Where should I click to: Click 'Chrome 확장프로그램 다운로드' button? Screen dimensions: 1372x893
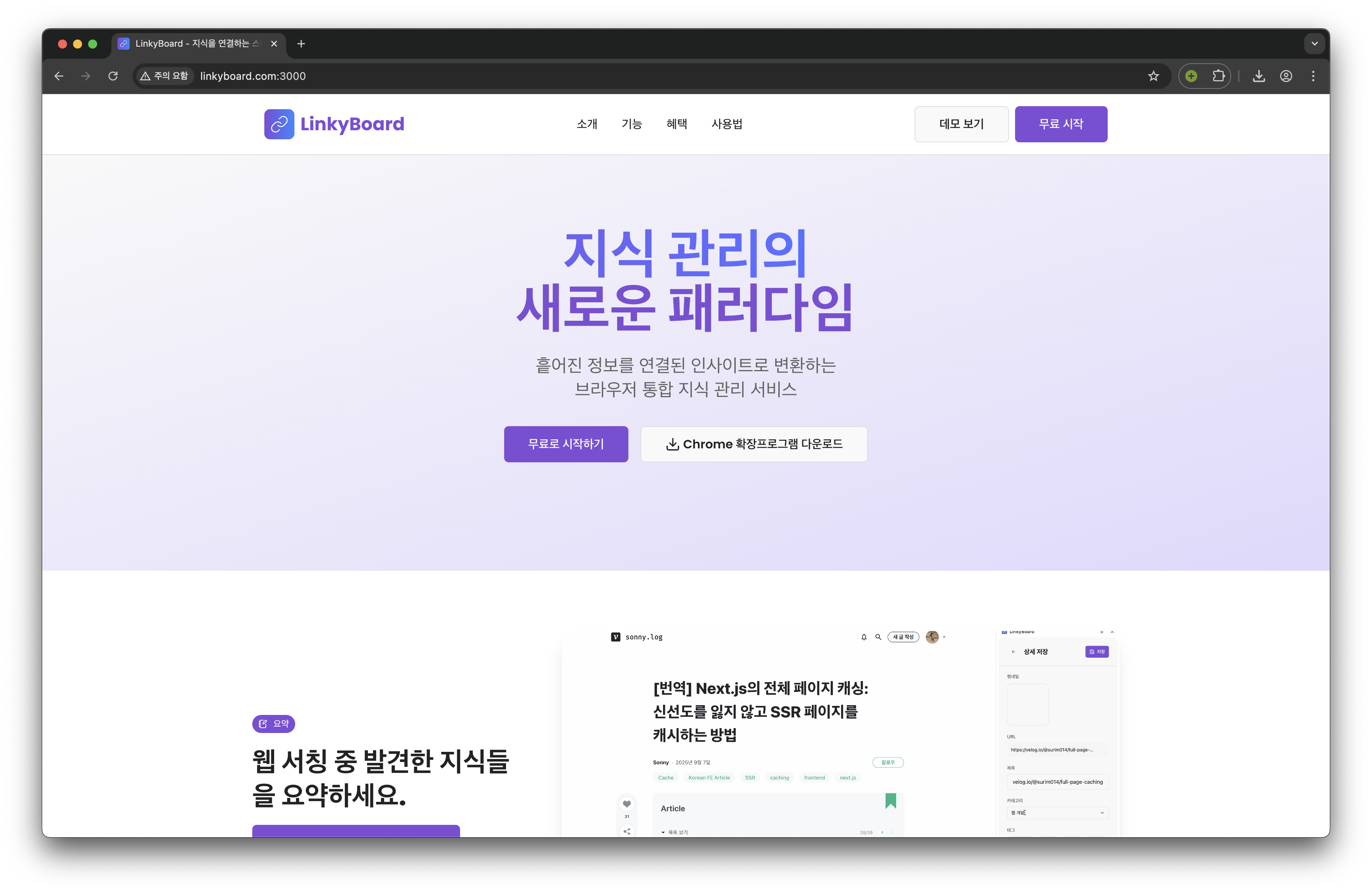753,444
